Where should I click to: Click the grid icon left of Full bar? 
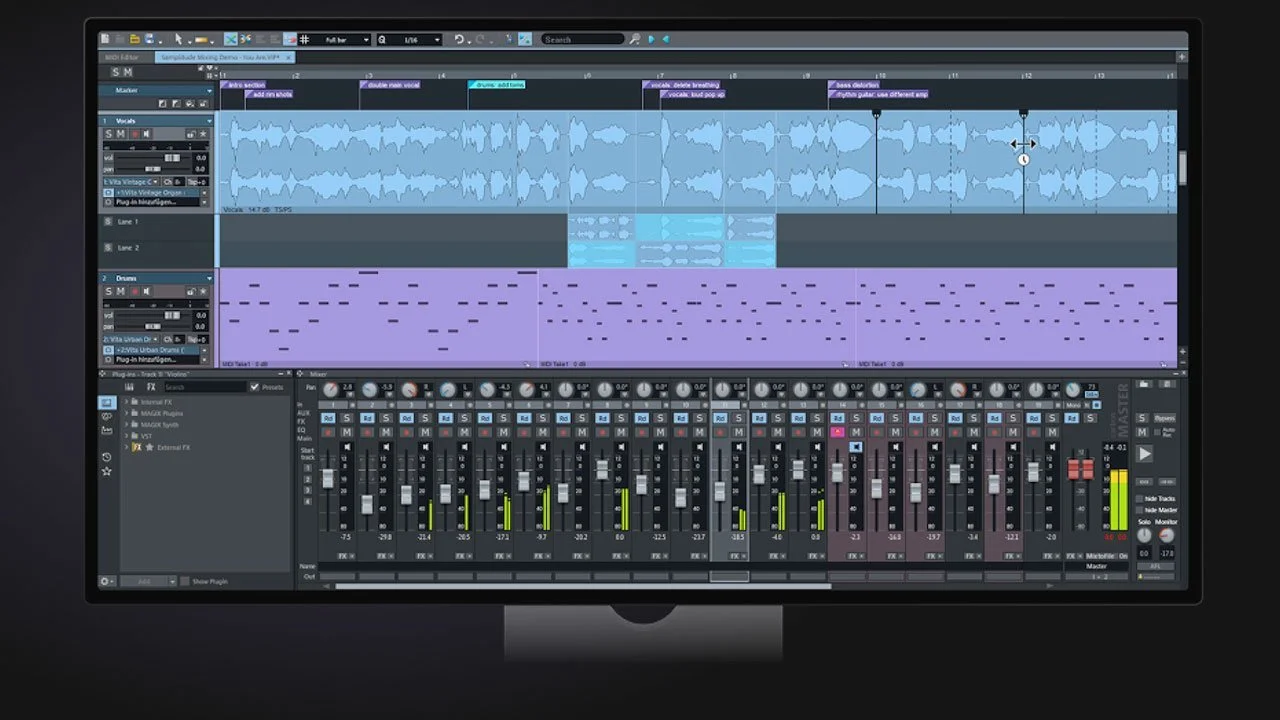click(x=304, y=39)
